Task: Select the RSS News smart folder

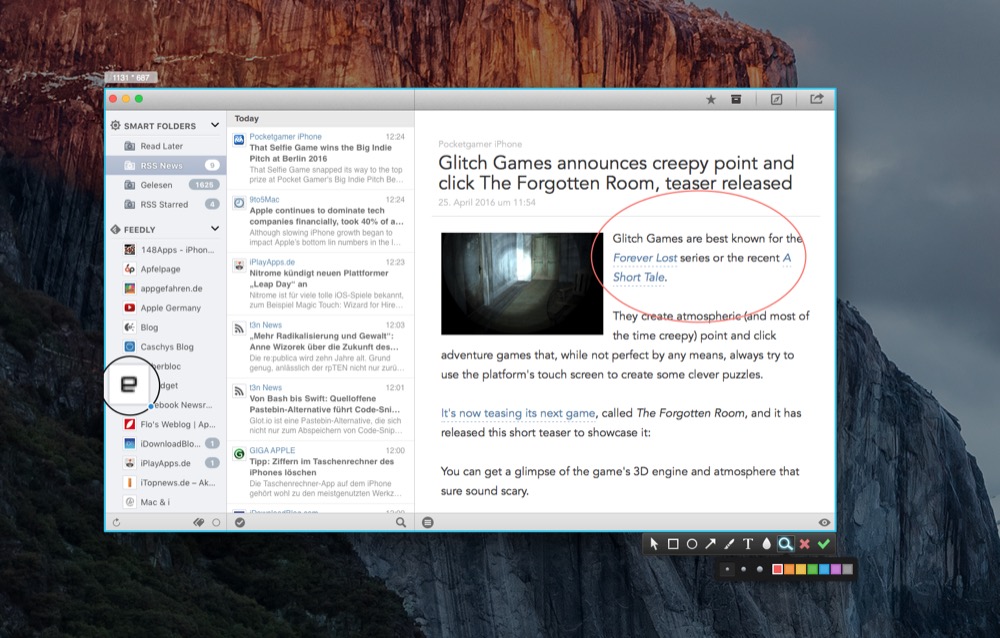Action: tap(166, 165)
